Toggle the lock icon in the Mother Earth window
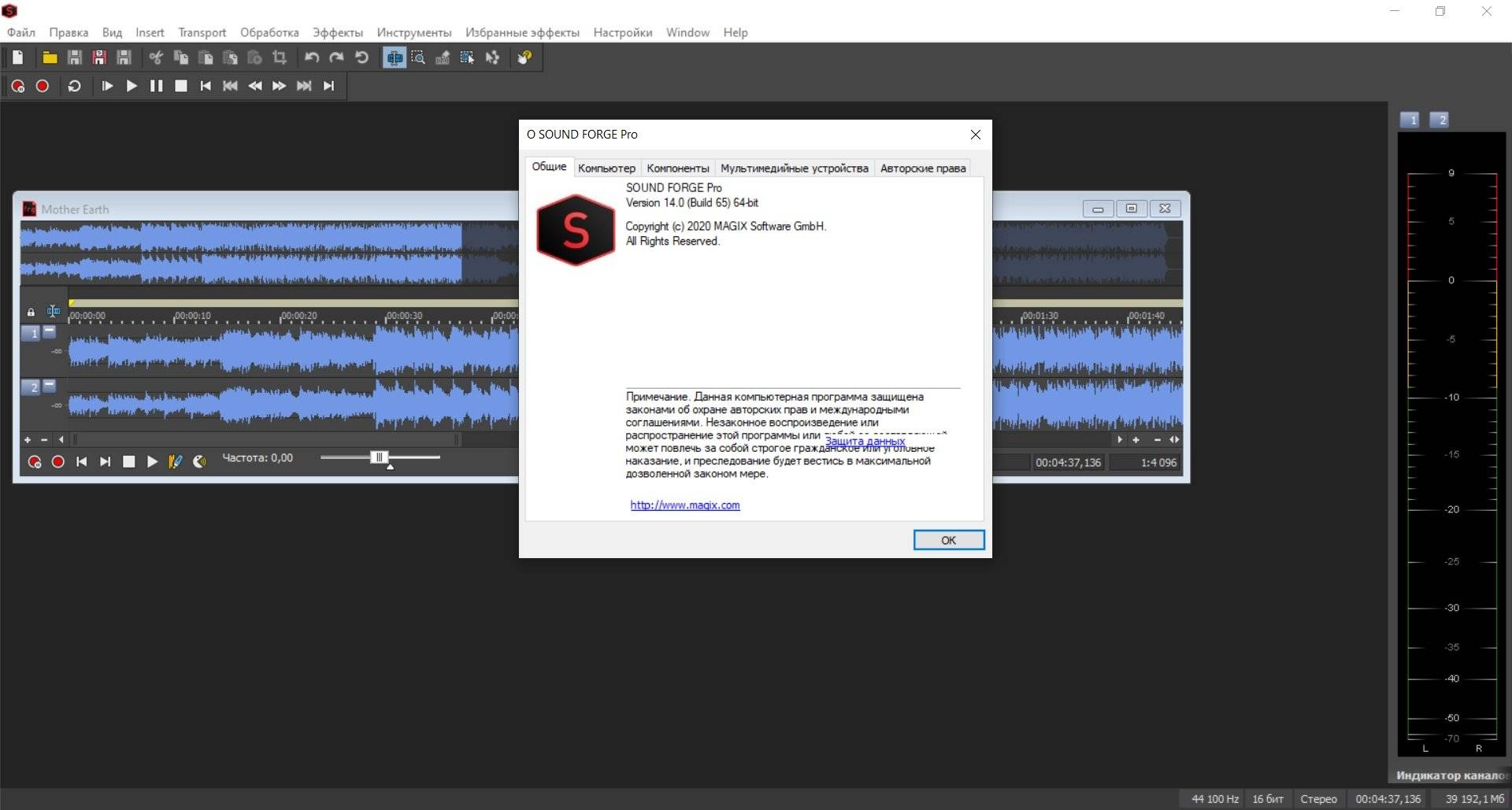Screen dimensions: 1512x810 coord(31,313)
